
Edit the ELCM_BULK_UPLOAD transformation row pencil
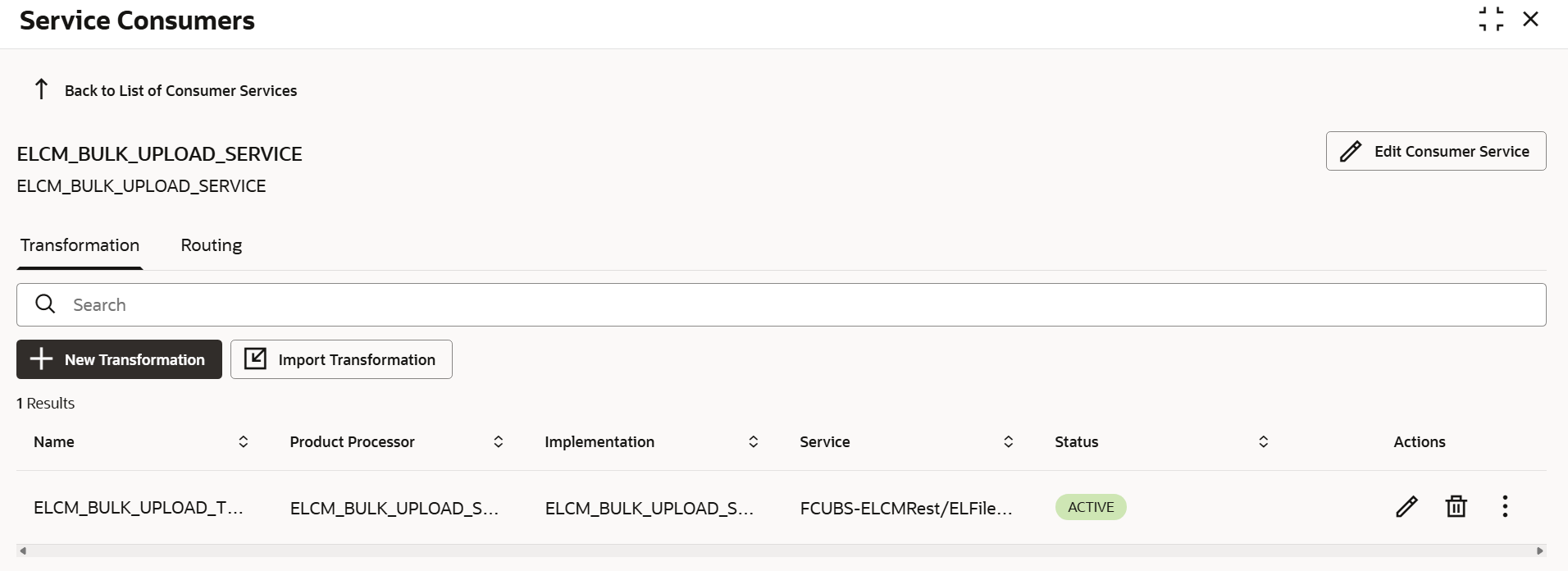tap(1406, 507)
